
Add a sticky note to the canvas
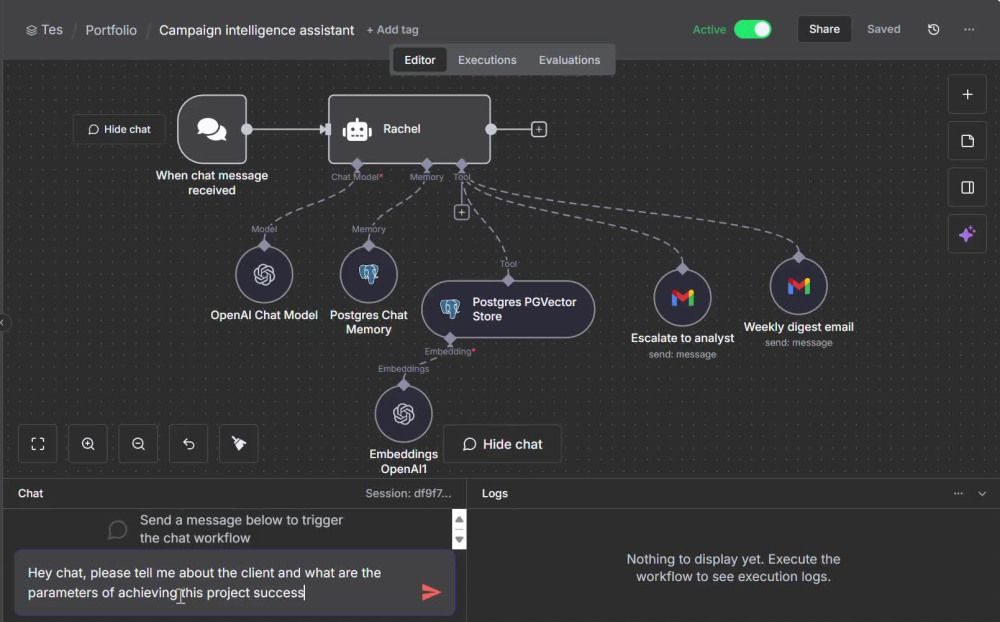click(x=967, y=141)
